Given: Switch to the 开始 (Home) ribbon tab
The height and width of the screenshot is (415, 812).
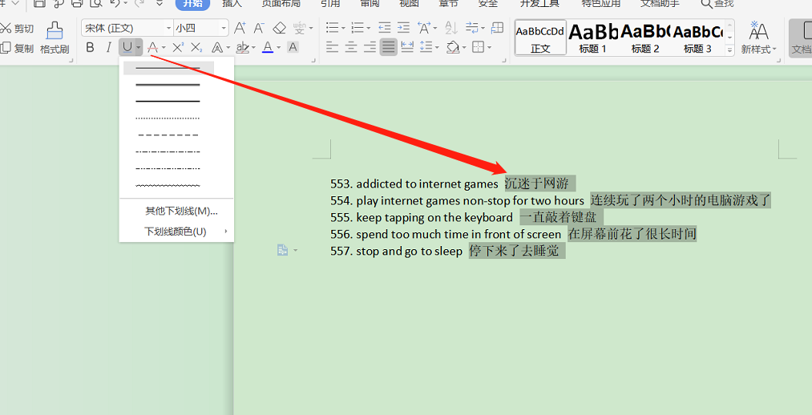Looking at the screenshot, I should coord(193,4).
